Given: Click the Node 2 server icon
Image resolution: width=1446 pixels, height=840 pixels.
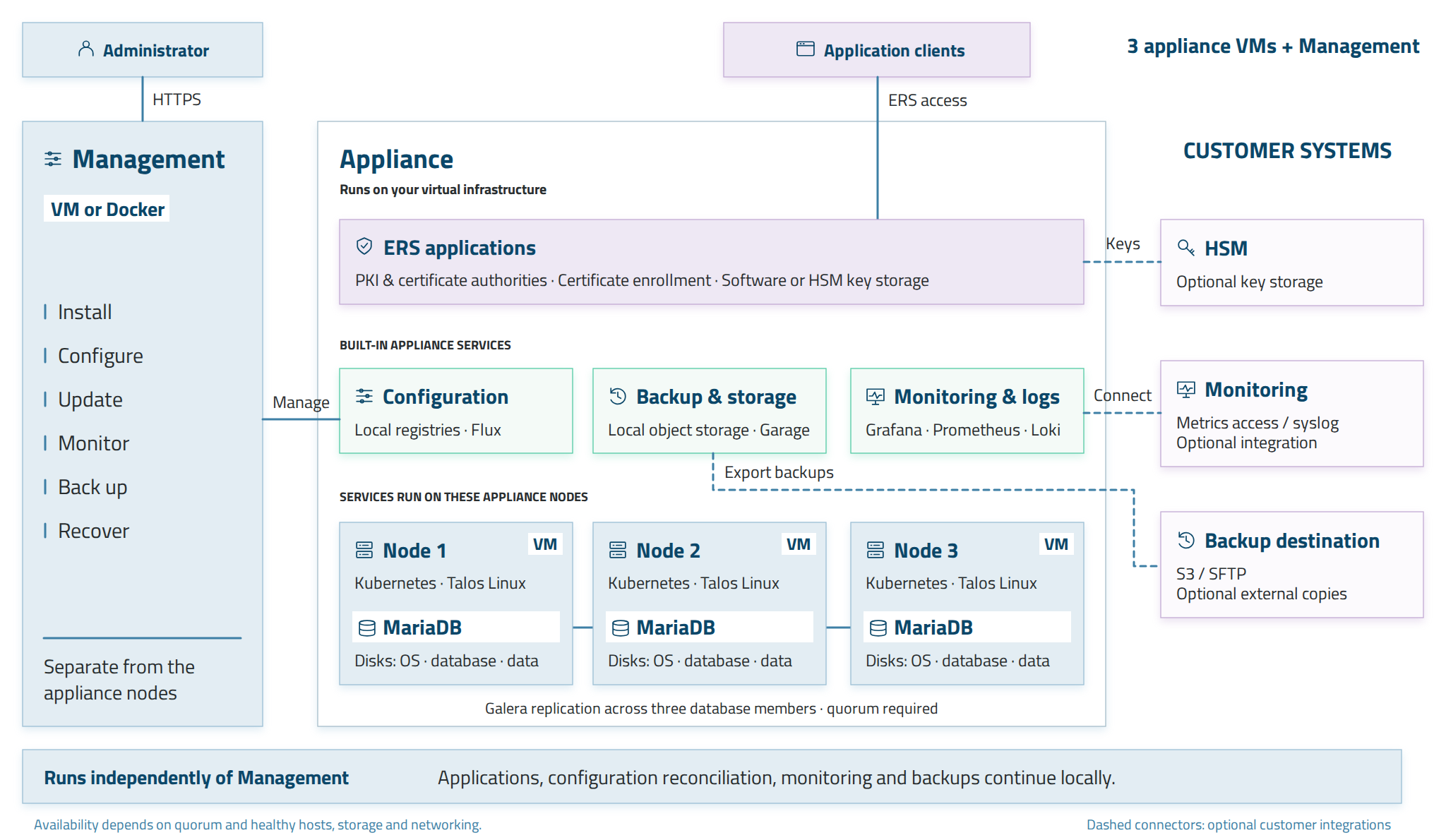Looking at the screenshot, I should (618, 550).
